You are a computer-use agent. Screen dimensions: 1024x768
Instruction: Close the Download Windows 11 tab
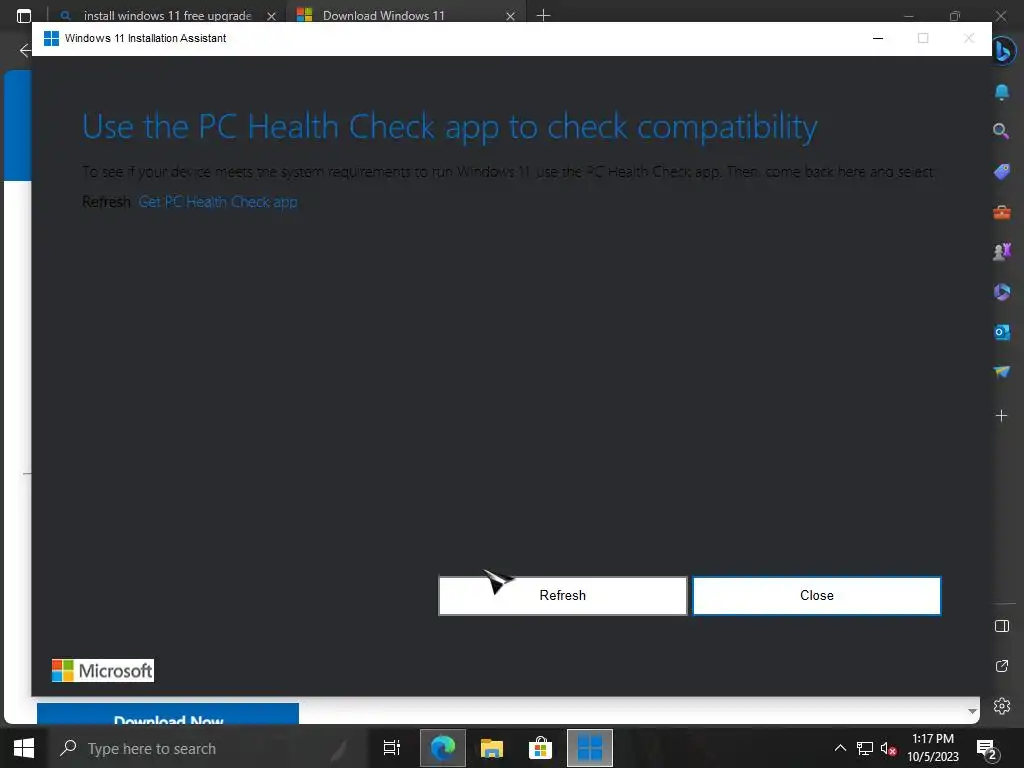coord(510,16)
